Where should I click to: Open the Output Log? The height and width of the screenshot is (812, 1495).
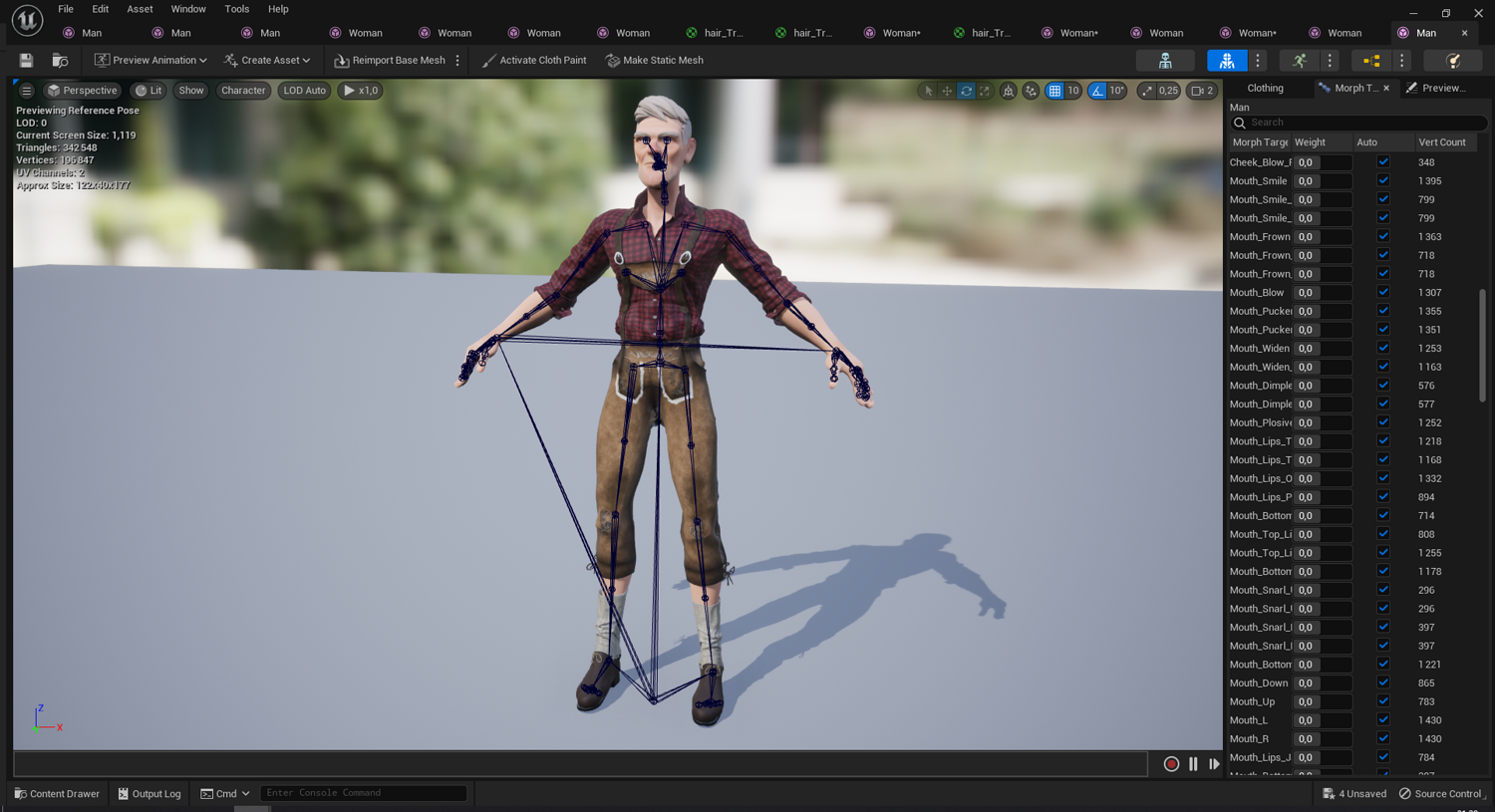pyautogui.click(x=149, y=794)
